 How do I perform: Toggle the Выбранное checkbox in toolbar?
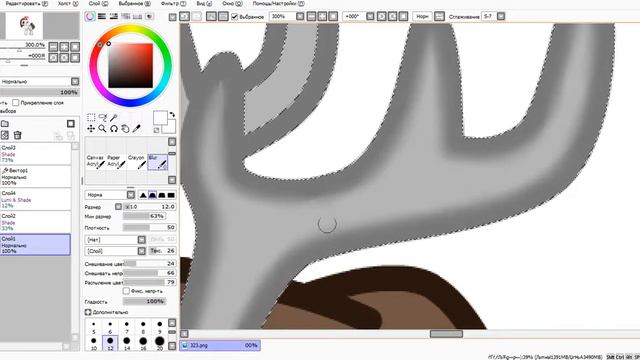(x=234, y=17)
